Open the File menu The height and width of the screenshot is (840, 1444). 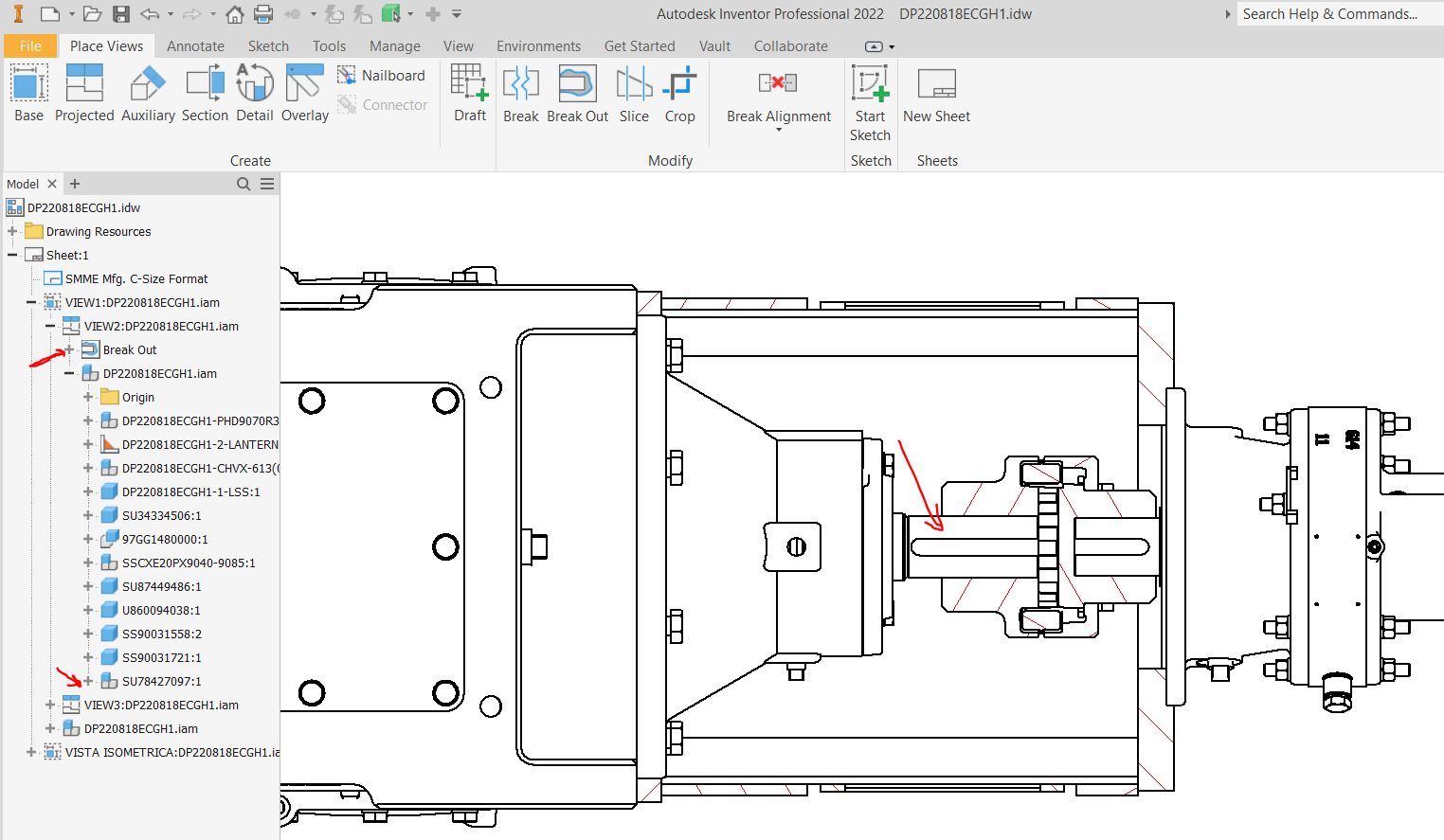coord(30,45)
